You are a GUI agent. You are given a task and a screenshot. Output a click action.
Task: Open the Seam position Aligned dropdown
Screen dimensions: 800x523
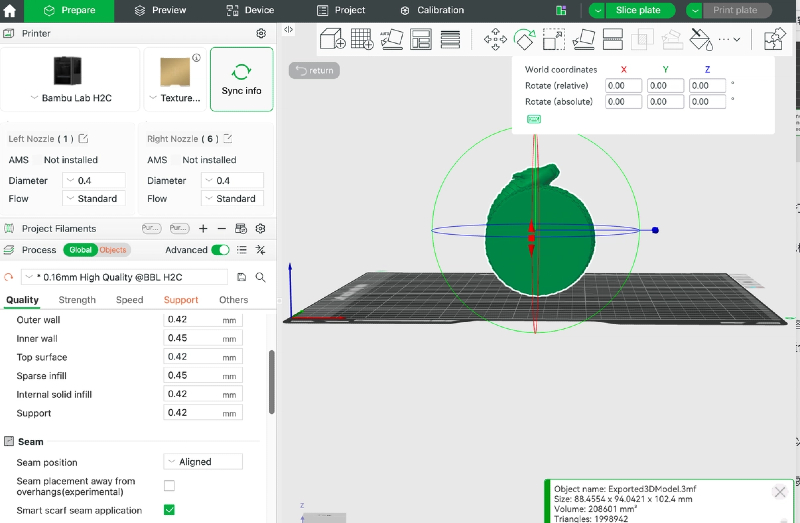203,462
